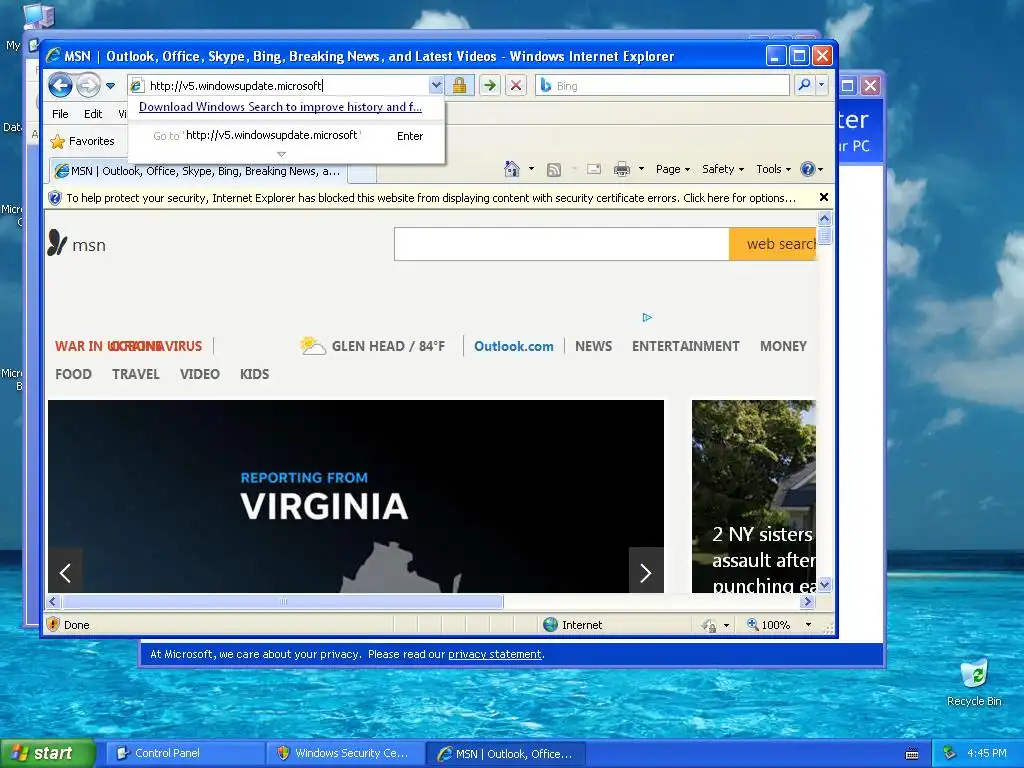Image resolution: width=1024 pixels, height=768 pixels.
Task: Go back with the IE Back arrow
Action: click(x=60, y=85)
